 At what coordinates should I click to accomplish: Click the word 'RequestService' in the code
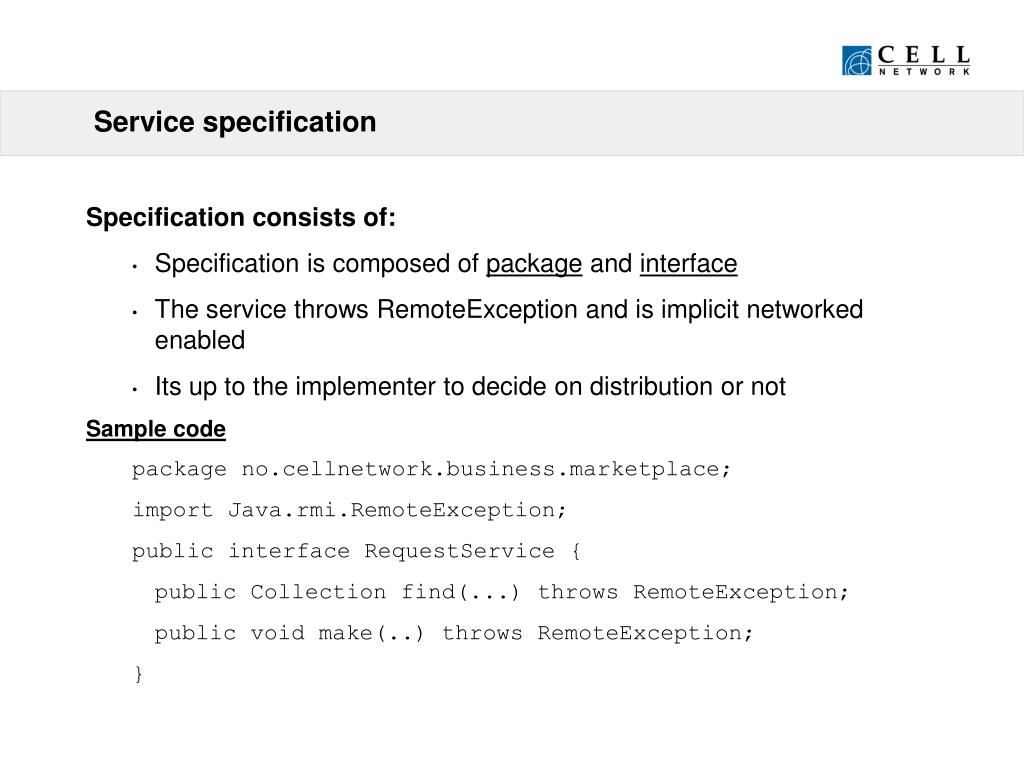[x=459, y=551]
